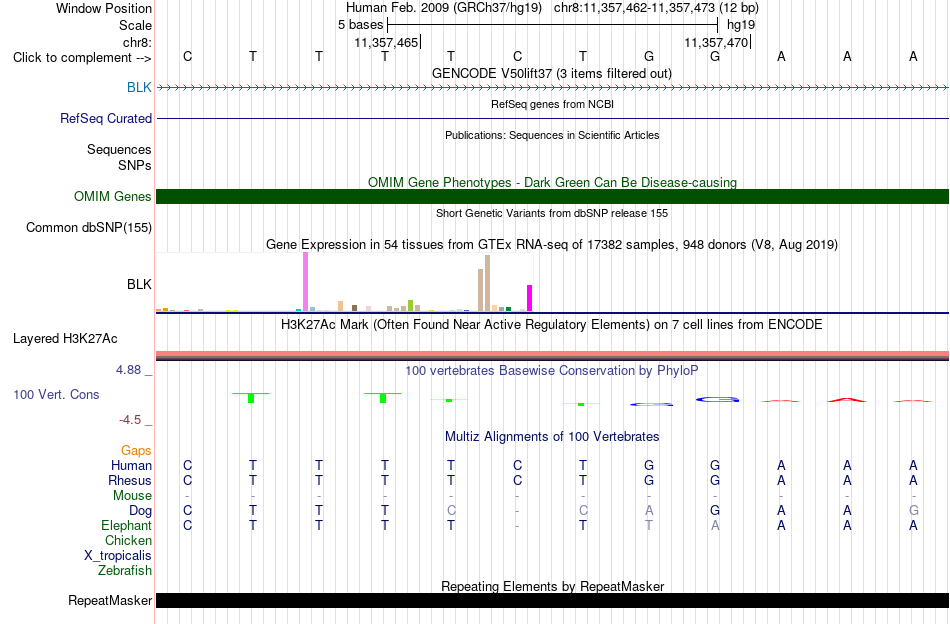950x624 pixels.
Task: Click the 'Dog' species label
Action: 141,511
